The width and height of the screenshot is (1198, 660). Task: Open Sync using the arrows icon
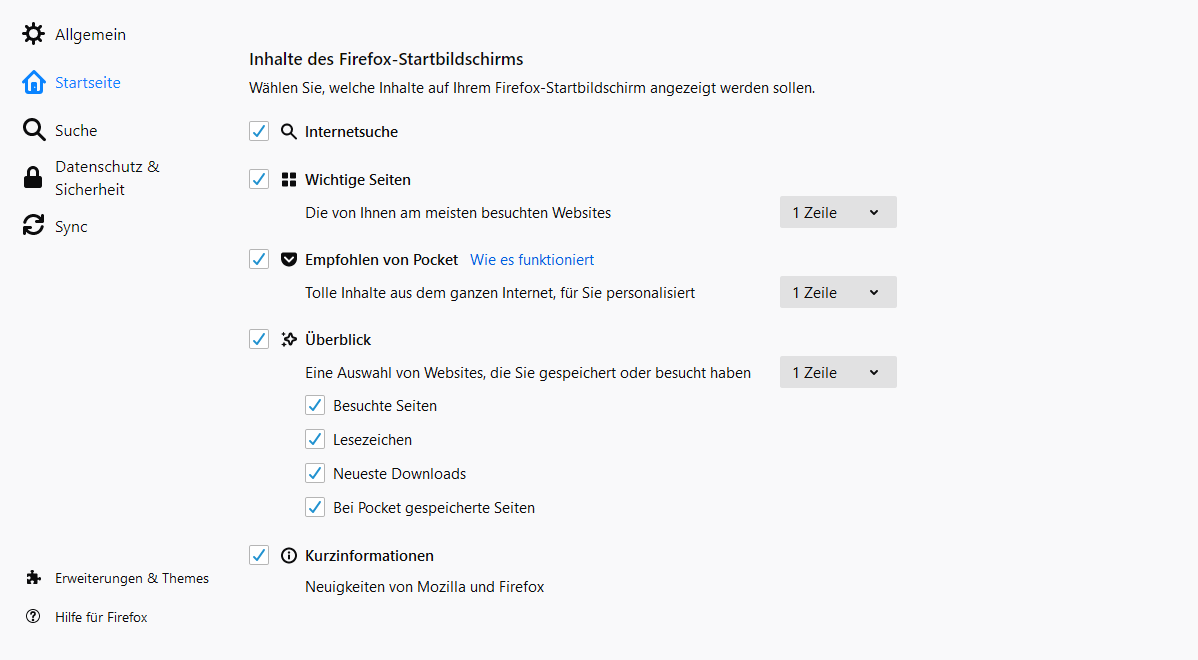[33, 227]
